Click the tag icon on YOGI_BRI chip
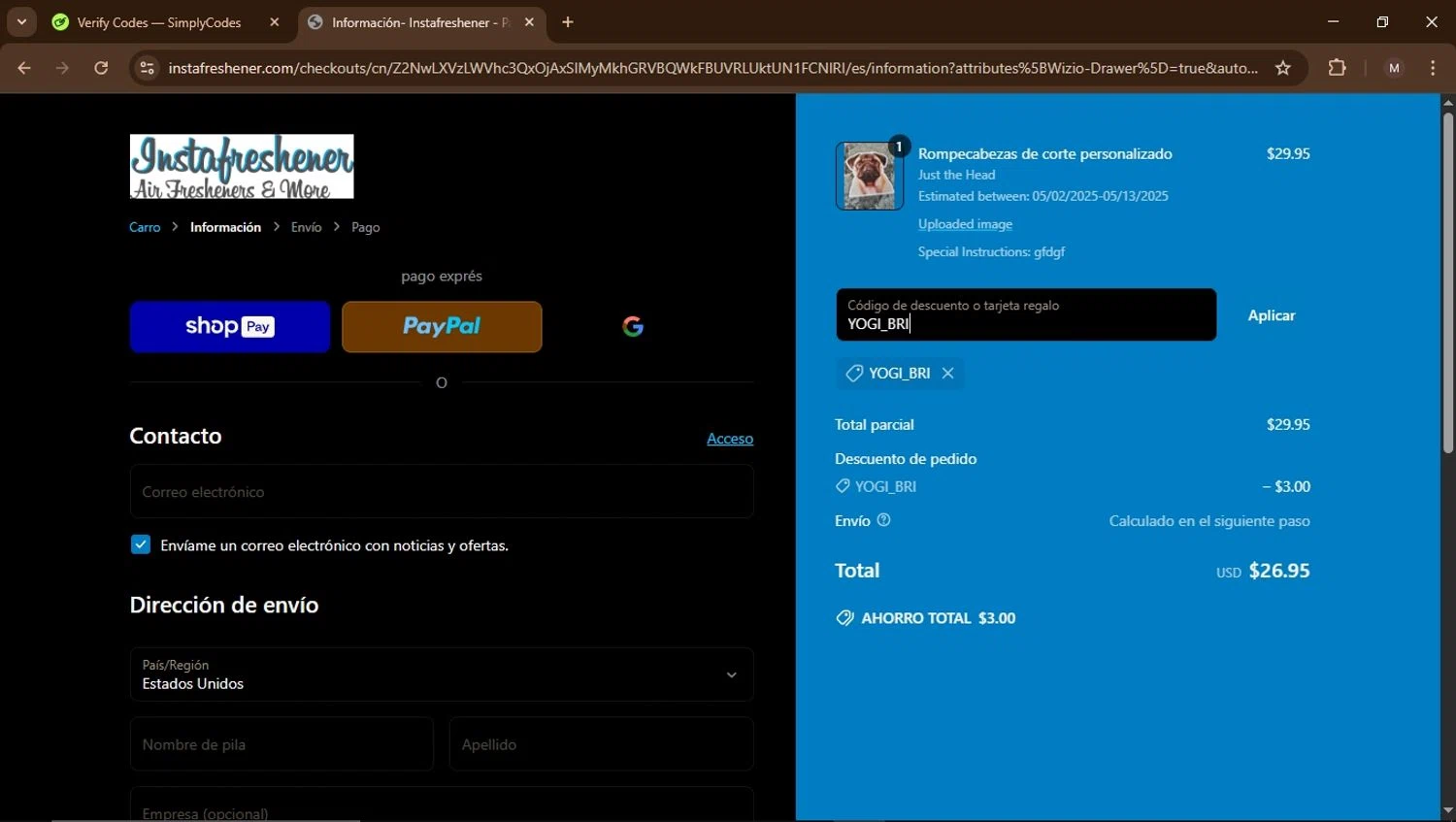The image size is (1456, 822). point(854,373)
